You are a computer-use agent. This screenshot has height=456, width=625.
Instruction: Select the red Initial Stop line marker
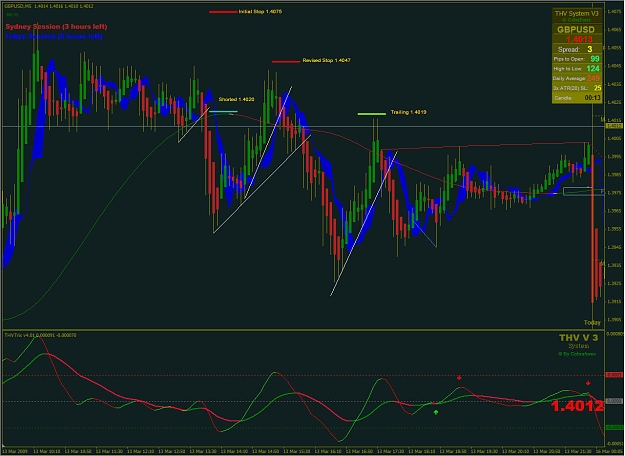223,12
